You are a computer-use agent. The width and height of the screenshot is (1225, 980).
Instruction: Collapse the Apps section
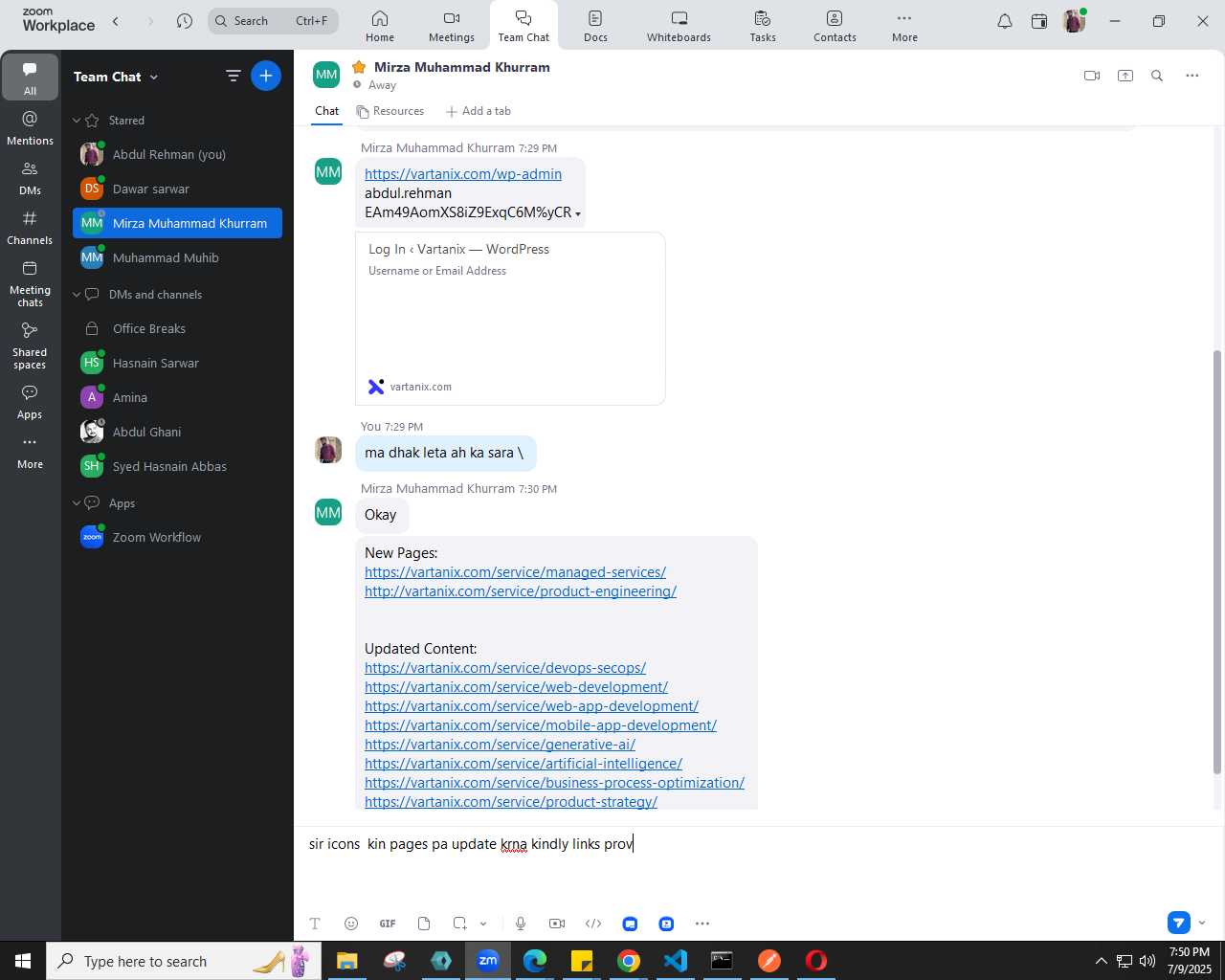point(77,503)
